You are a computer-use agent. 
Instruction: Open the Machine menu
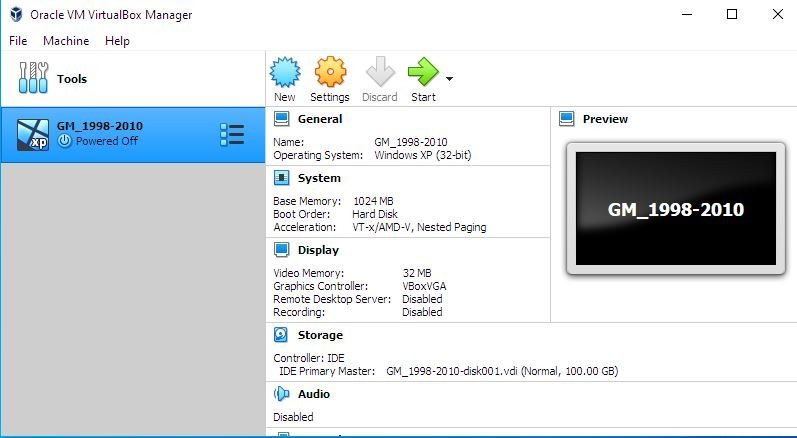(x=66, y=41)
